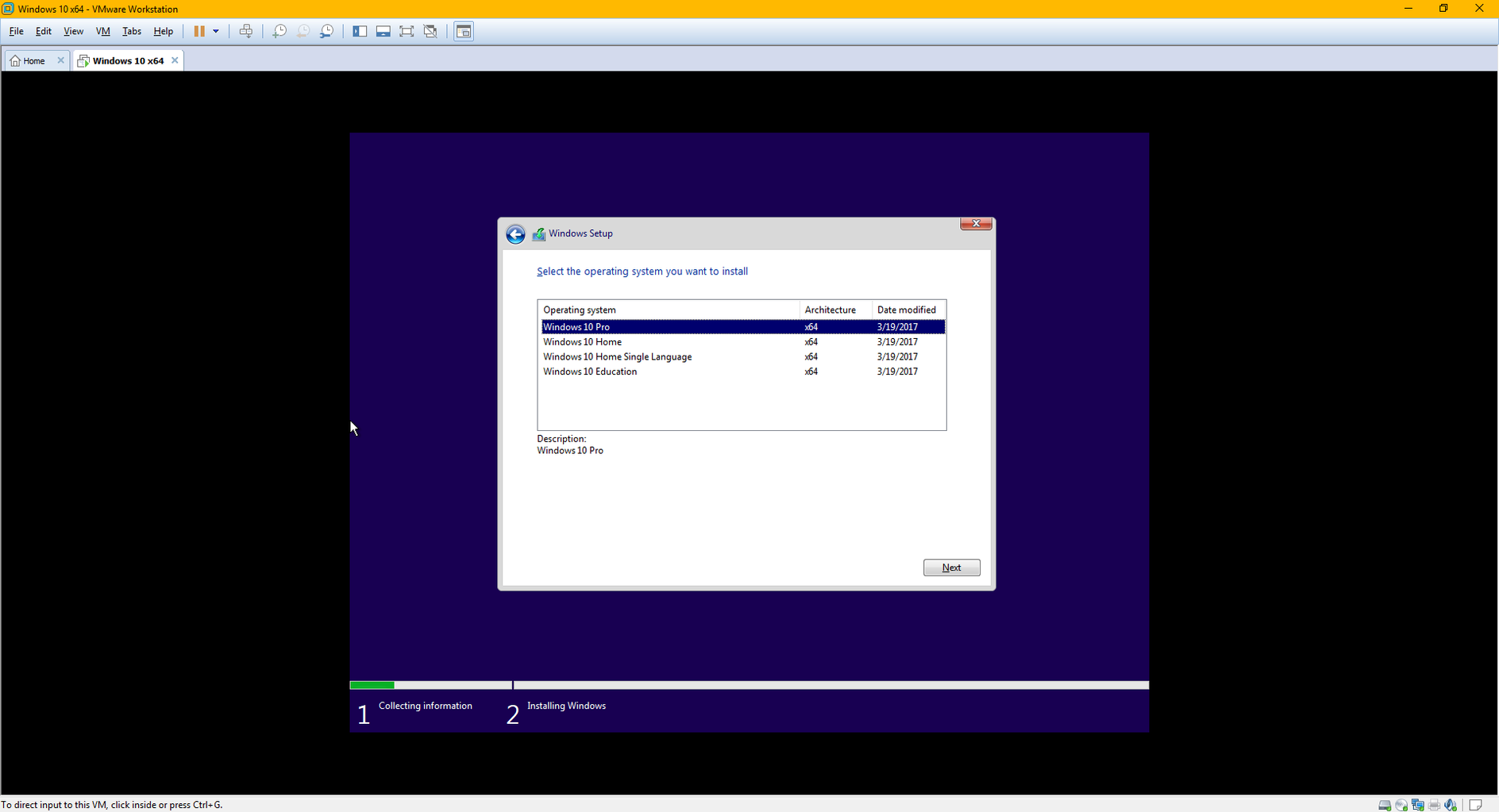Toggle the thumbnail bar icon
Image resolution: width=1499 pixels, height=812 pixels.
(x=383, y=32)
